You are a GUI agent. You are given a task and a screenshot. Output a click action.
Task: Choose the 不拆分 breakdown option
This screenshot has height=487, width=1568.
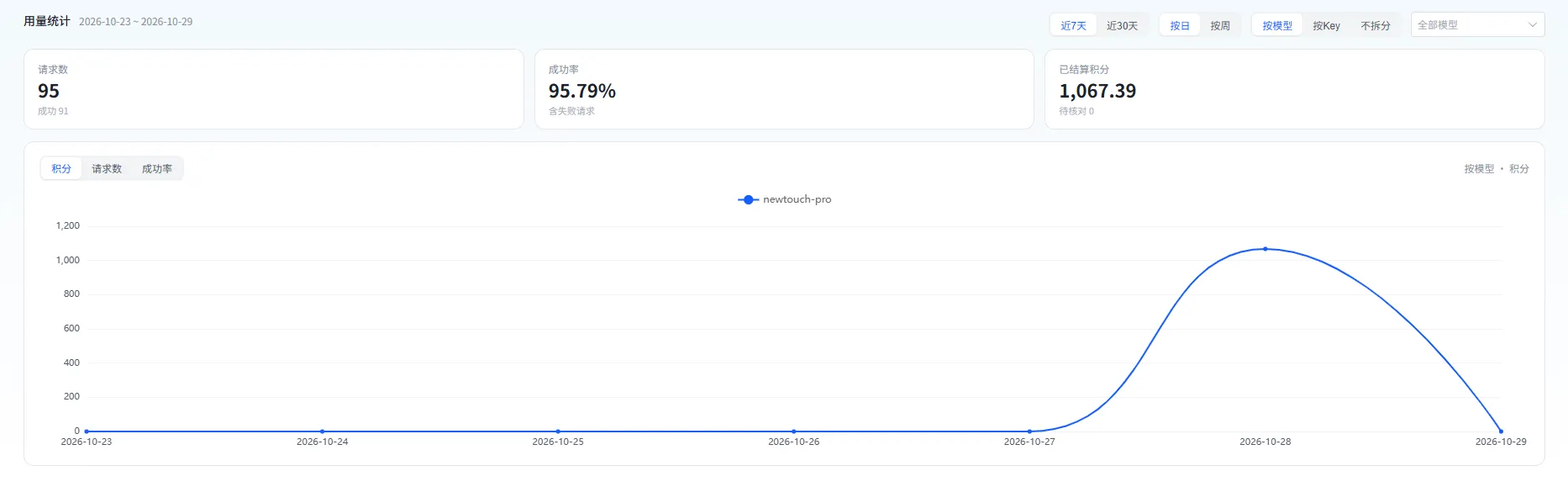[x=1376, y=26]
